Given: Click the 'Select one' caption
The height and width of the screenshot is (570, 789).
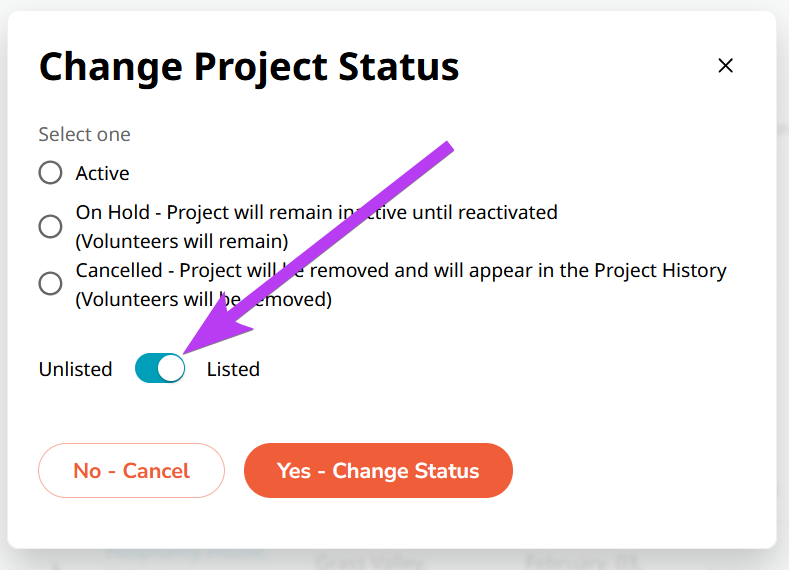Looking at the screenshot, I should tap(84, 134).
